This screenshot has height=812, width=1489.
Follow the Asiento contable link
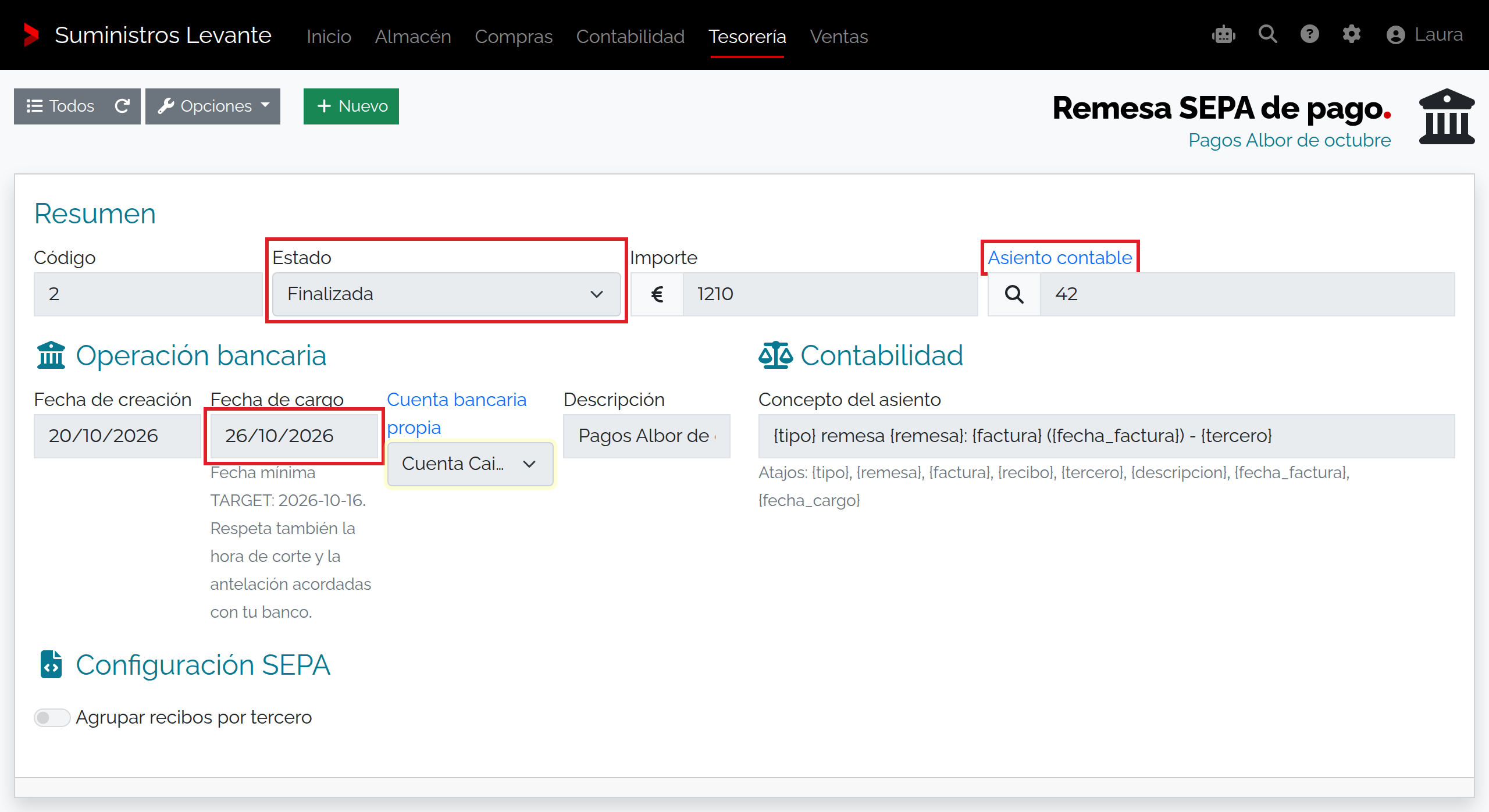(1060, 258)
